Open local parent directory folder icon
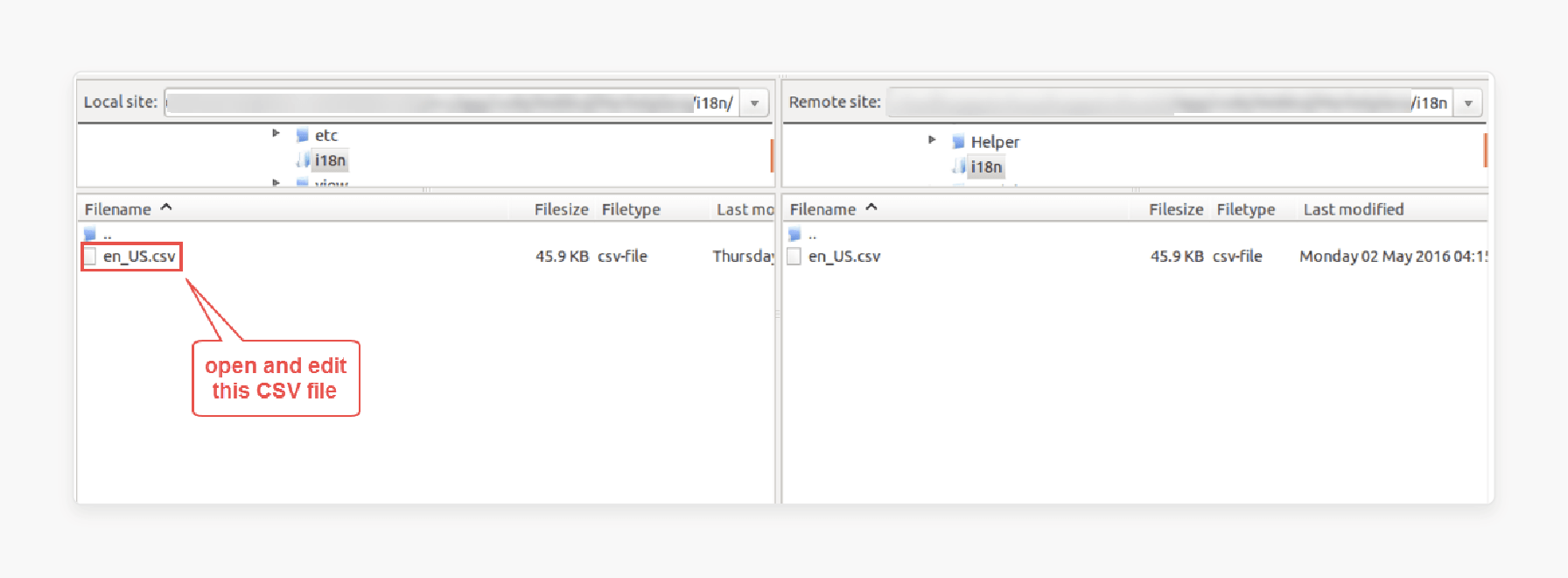This screenshot has width=1568, height=578. [89, 234]
